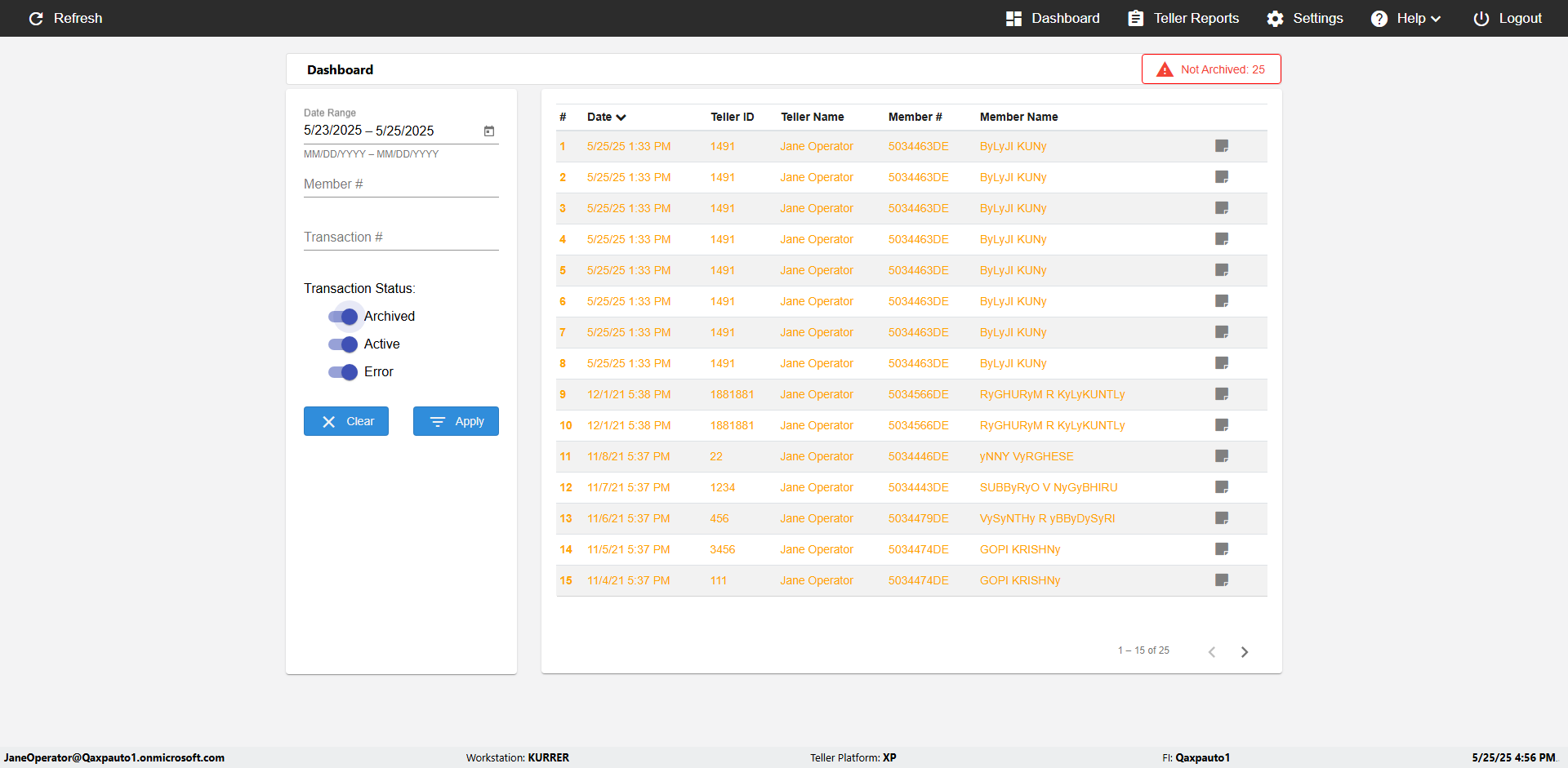
Task: Click the Refresh icon in top bar
Action: [x=36, y=18]
